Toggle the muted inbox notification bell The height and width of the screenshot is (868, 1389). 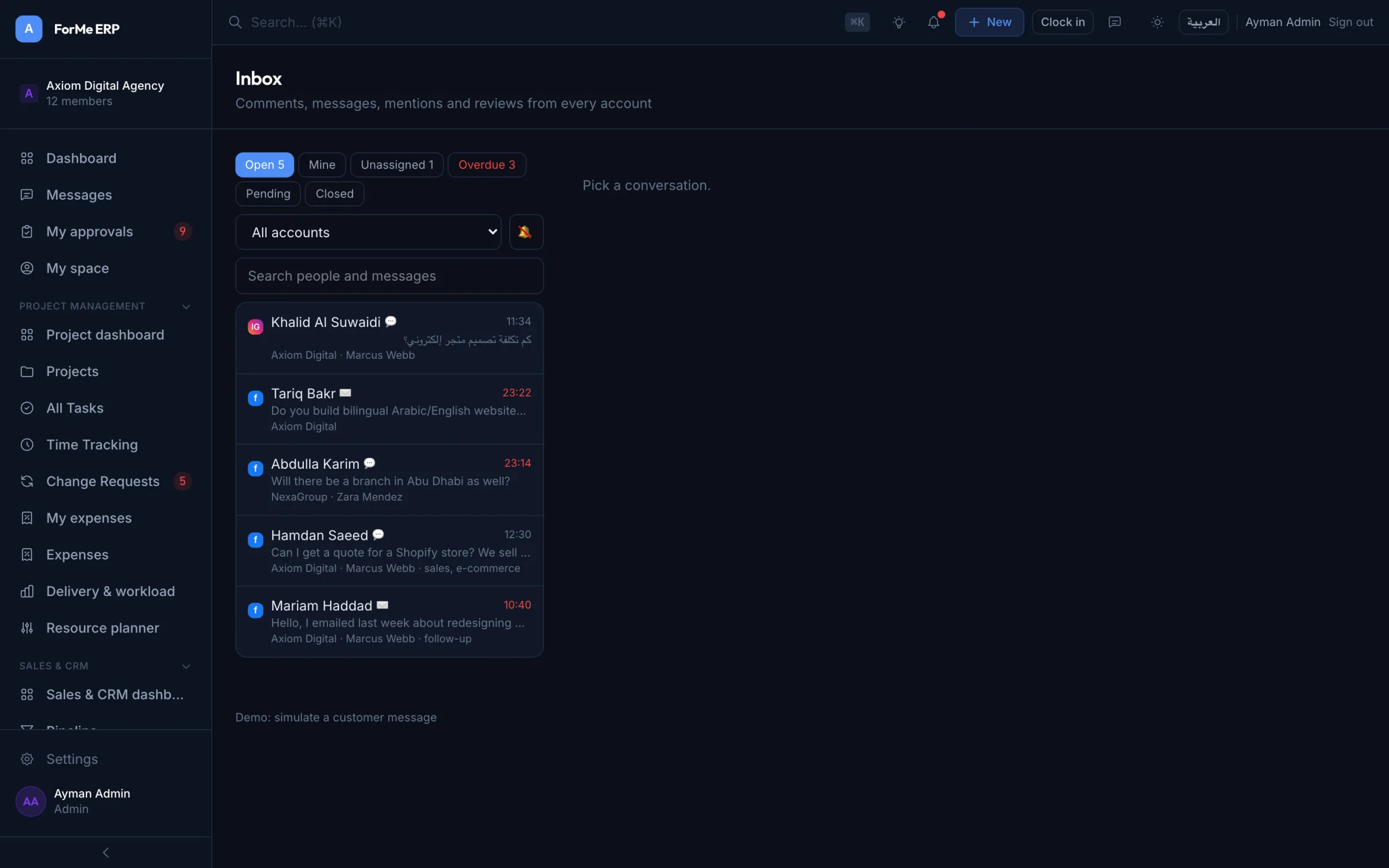point(526,232)
